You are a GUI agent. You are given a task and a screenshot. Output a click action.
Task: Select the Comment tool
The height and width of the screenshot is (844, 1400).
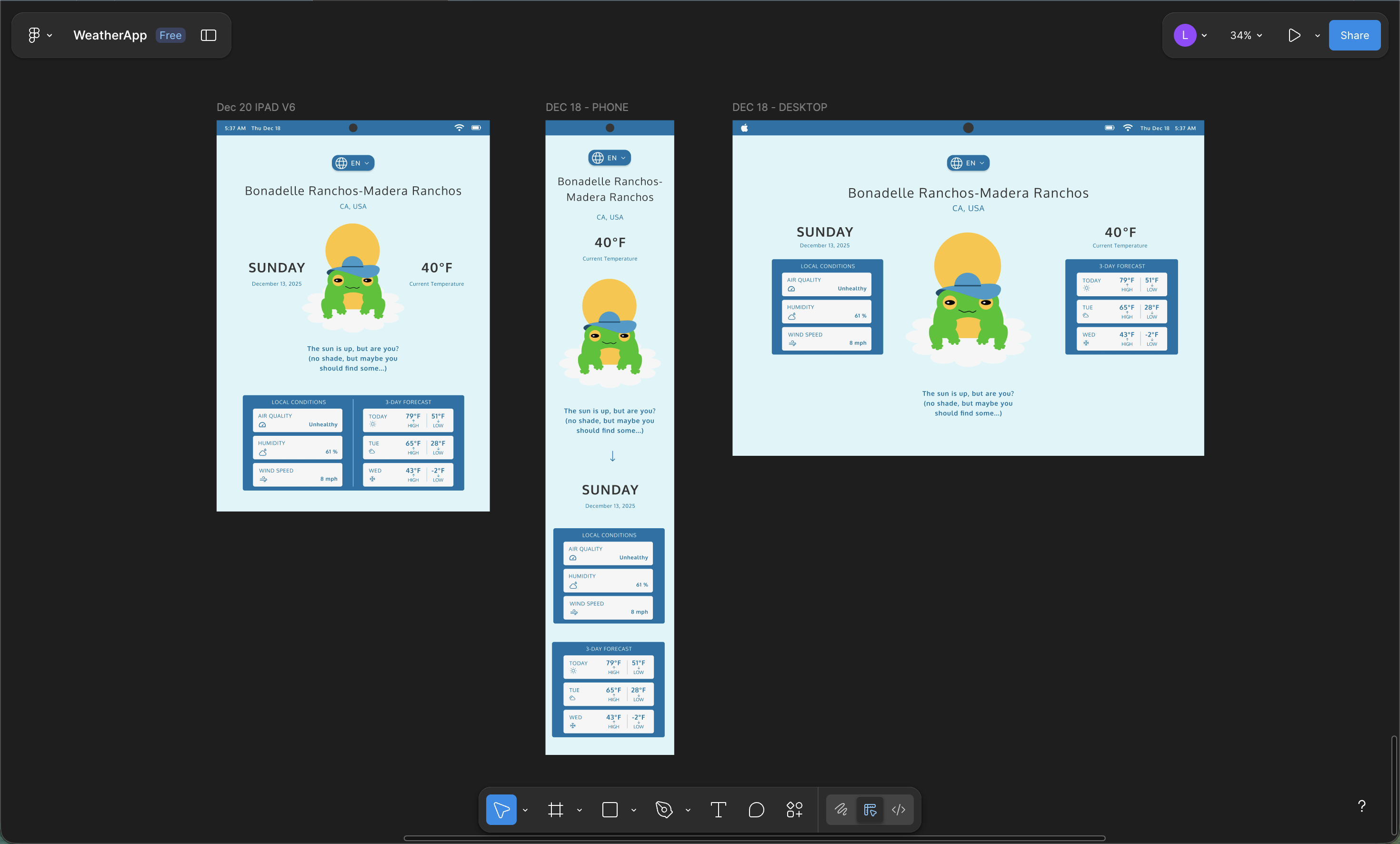(756, 809)
